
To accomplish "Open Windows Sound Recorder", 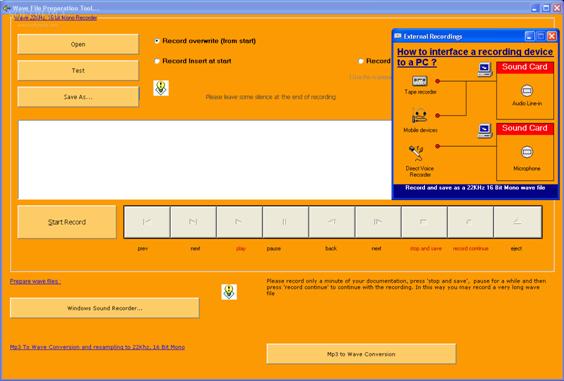I will tap(105, 308).
